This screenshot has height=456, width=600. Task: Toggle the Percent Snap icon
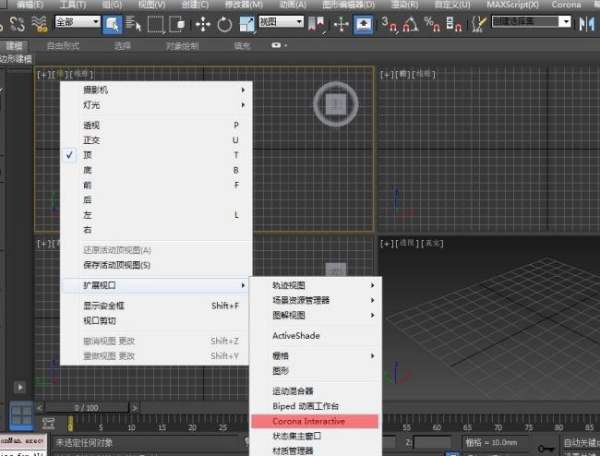[432, 24]
